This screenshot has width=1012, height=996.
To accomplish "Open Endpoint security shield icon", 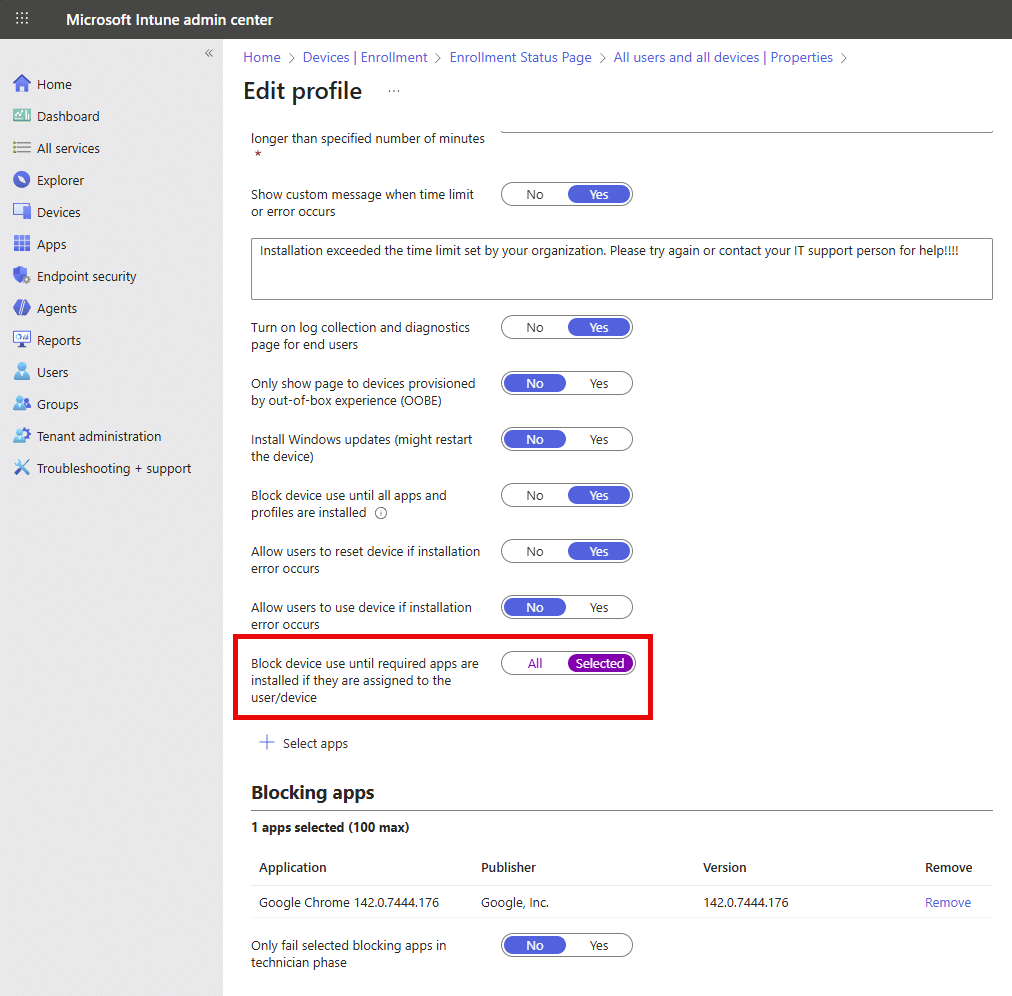I will (x=22, y=276).
